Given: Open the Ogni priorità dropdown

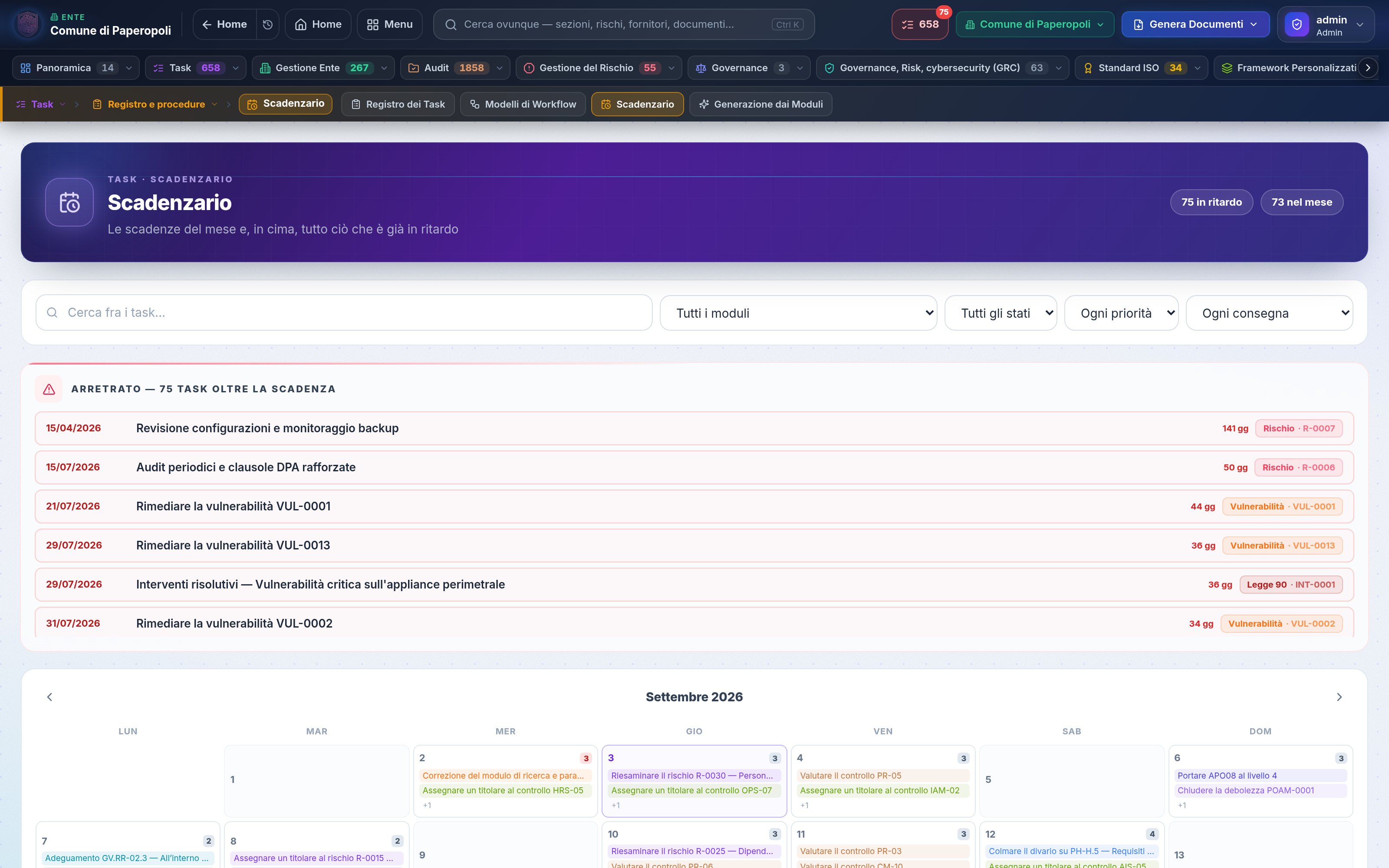Looking at the screenshot, I should 1121,313.
